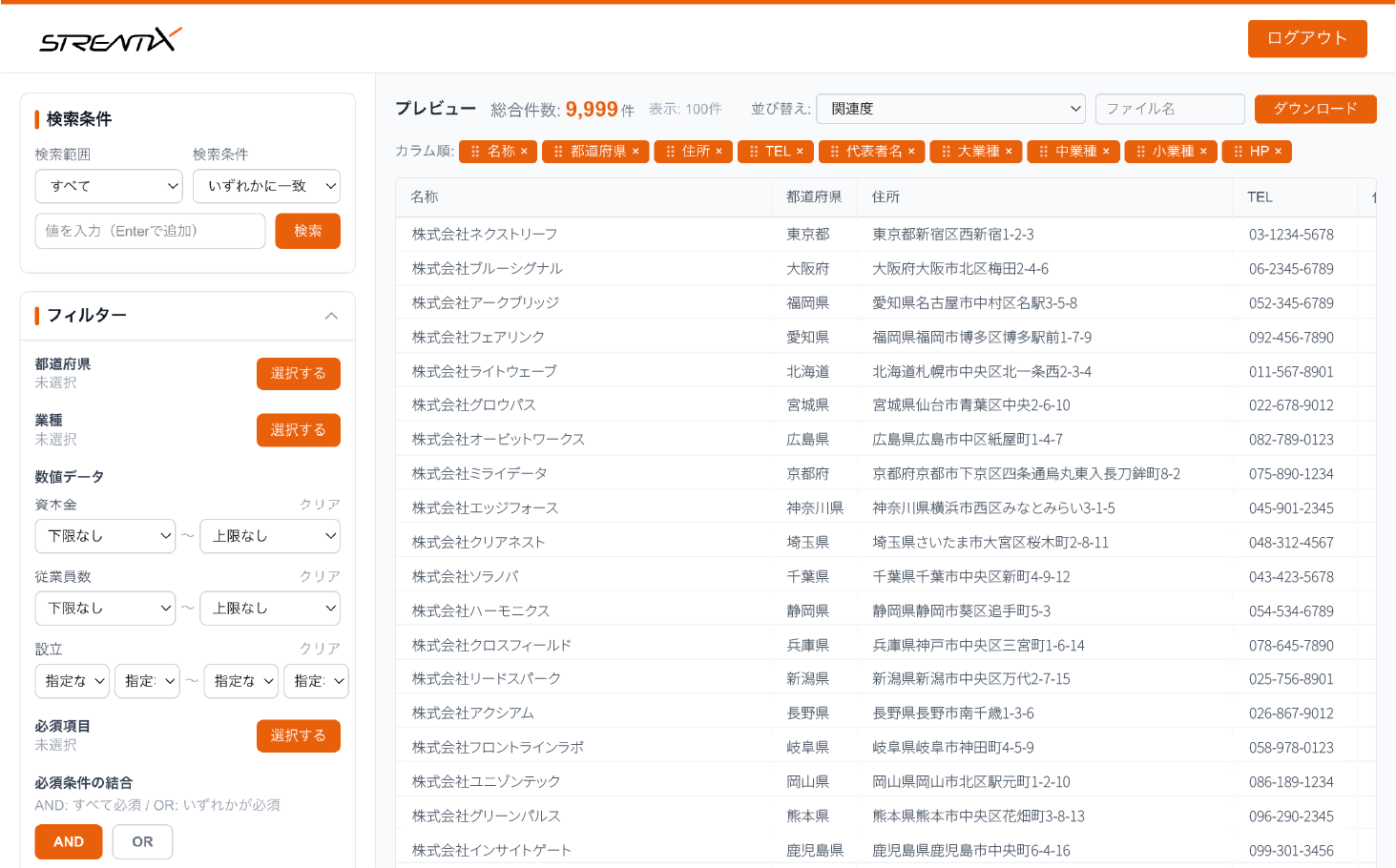The image size is (1396, 868).
Task: Click phone number 086-189-1234
Action: point(1291,782)
